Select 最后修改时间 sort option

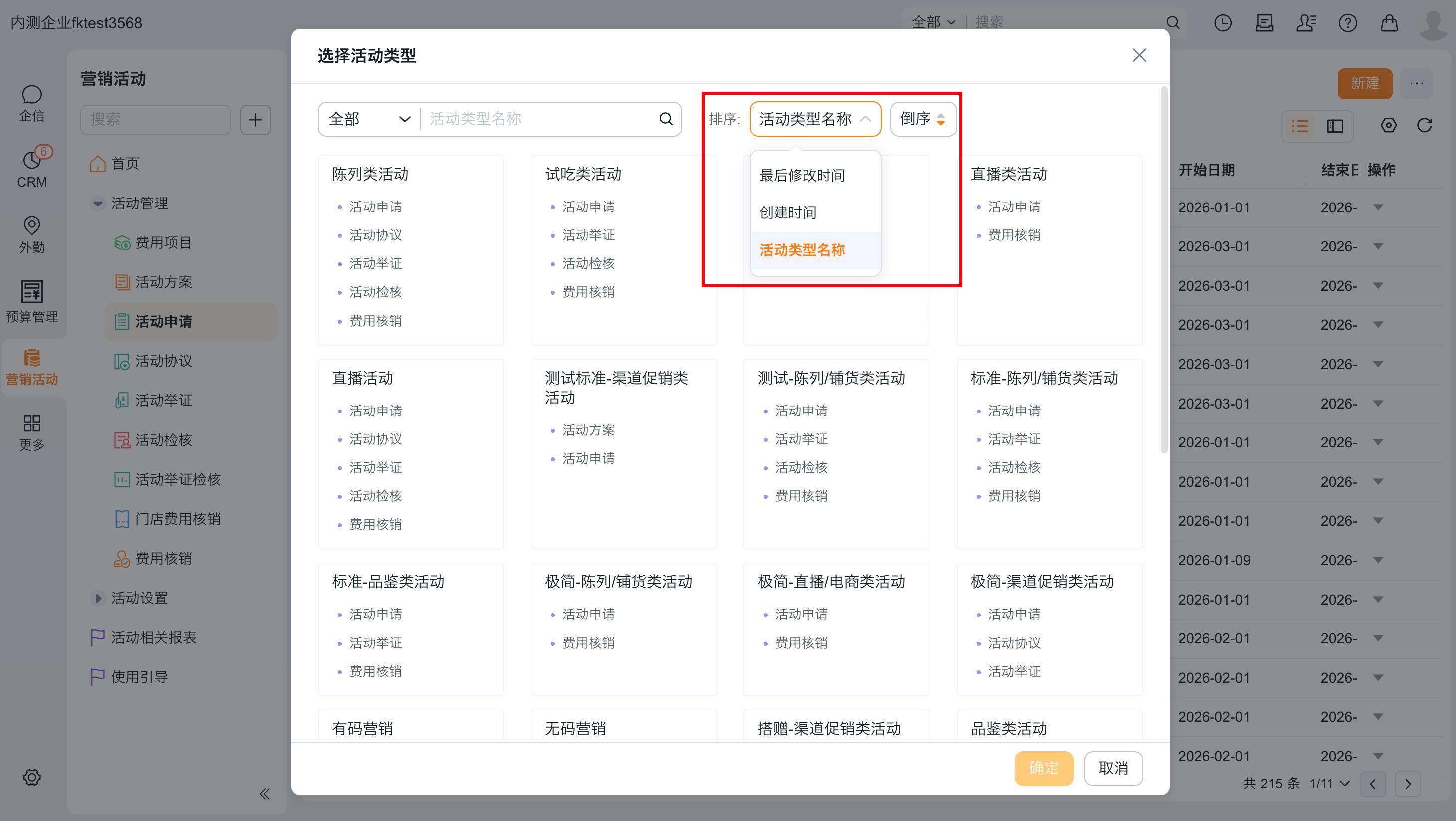(x=802, y=175)
